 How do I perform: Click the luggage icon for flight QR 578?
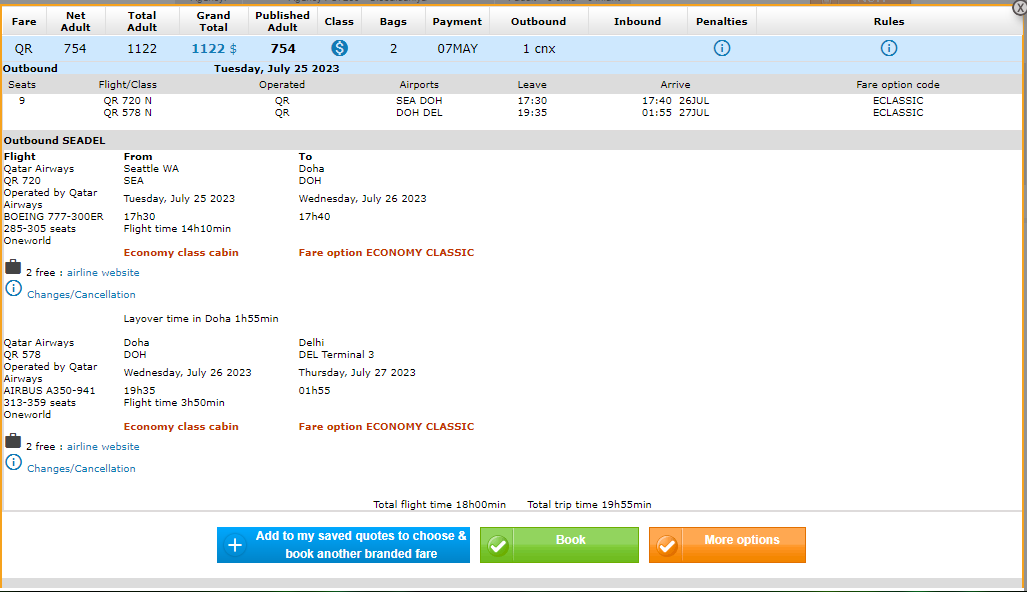(x=13, y=441)
